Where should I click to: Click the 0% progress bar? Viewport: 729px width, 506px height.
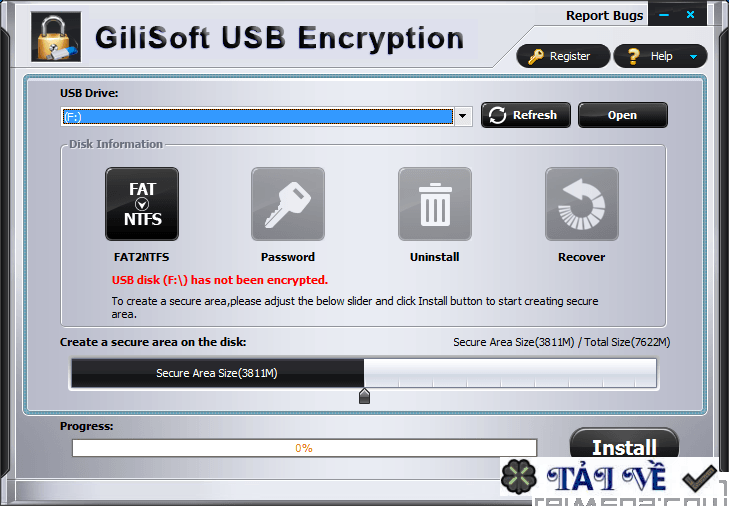[304, 448]
